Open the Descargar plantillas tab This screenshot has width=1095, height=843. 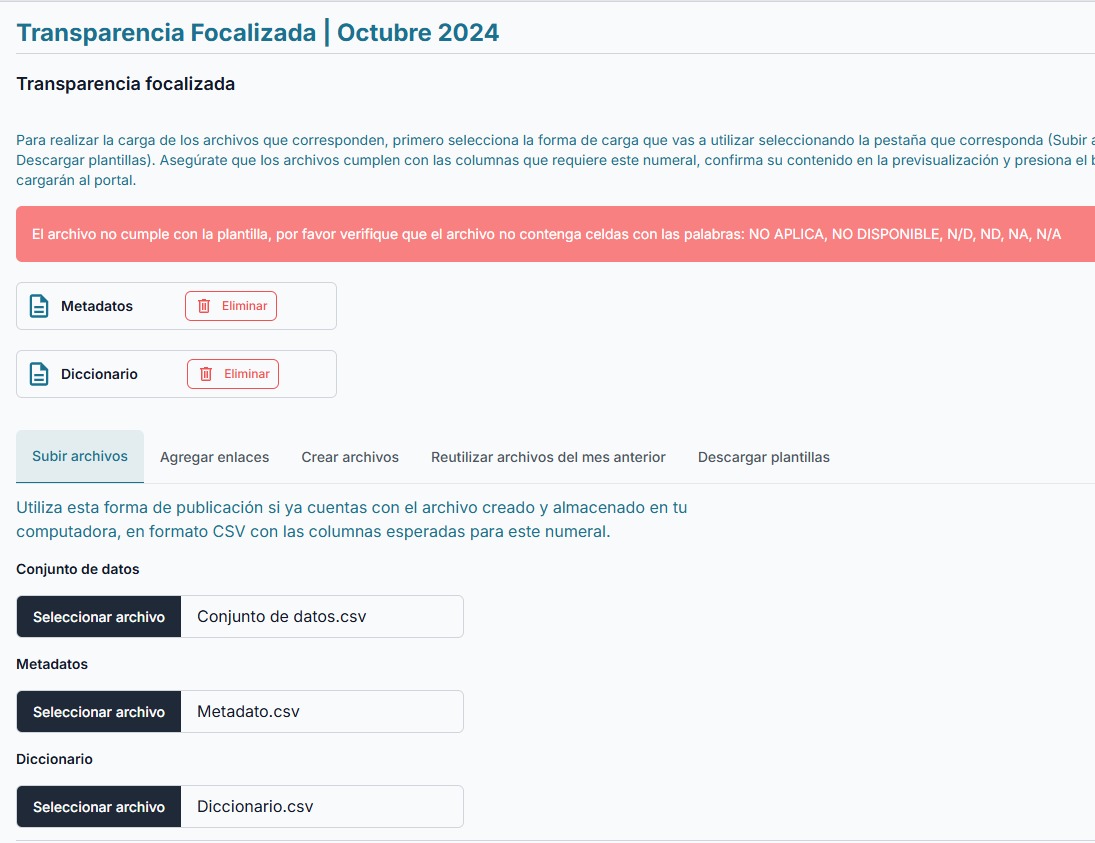pyautogui.click(x=764, y=457)
